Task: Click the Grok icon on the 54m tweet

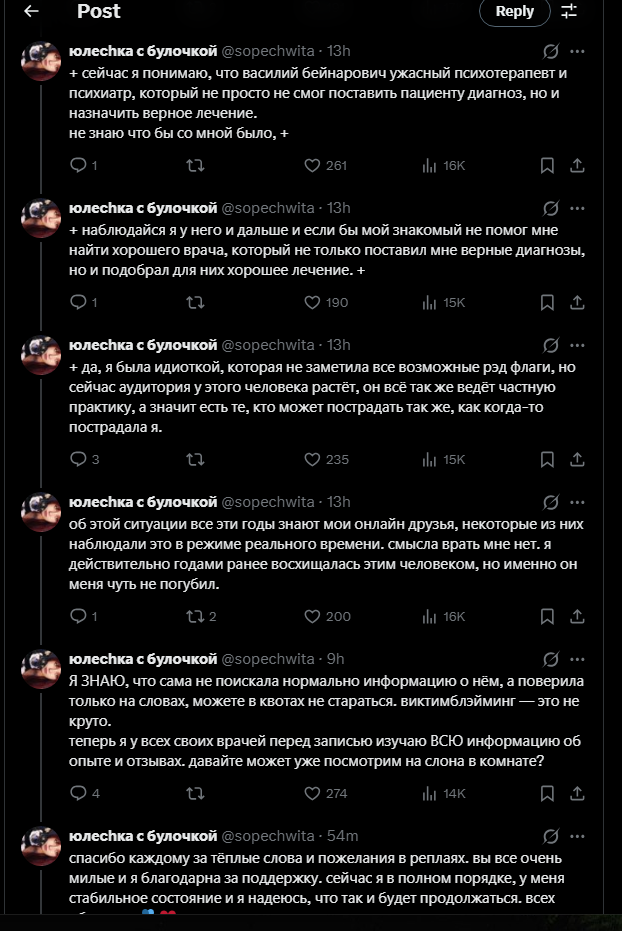Action: (x=550, y=836)
